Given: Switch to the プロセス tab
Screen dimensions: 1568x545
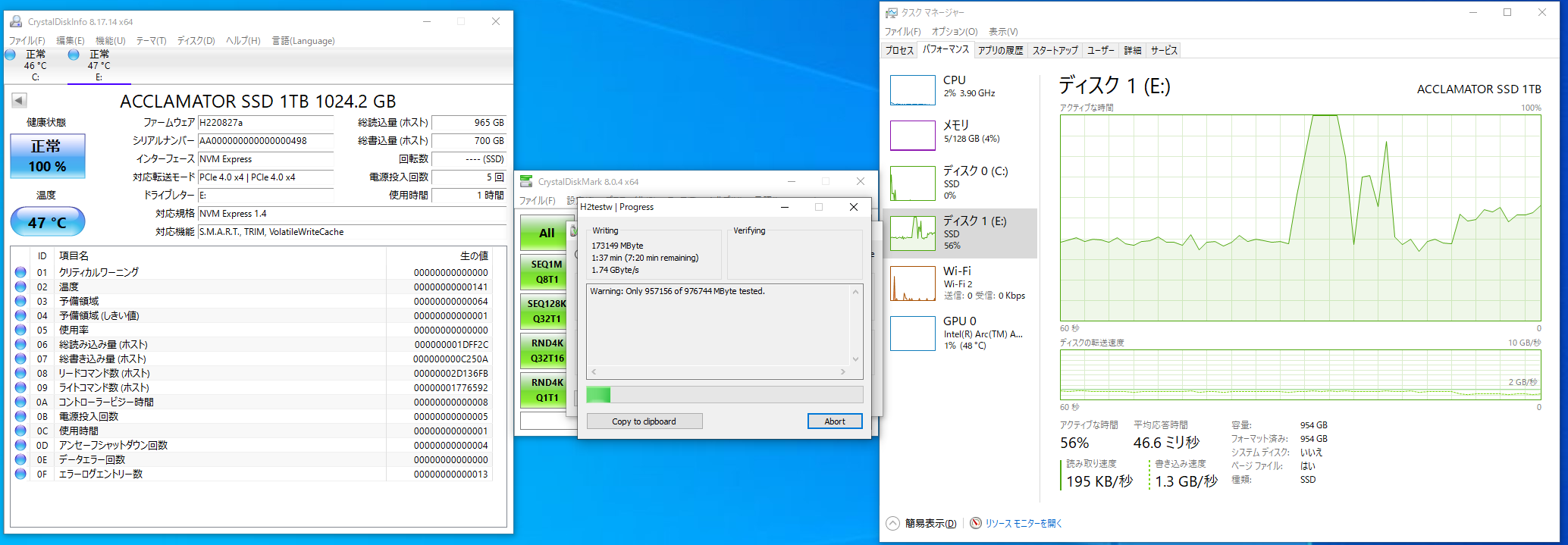Looking at the screenshot, I should point(900,50).
